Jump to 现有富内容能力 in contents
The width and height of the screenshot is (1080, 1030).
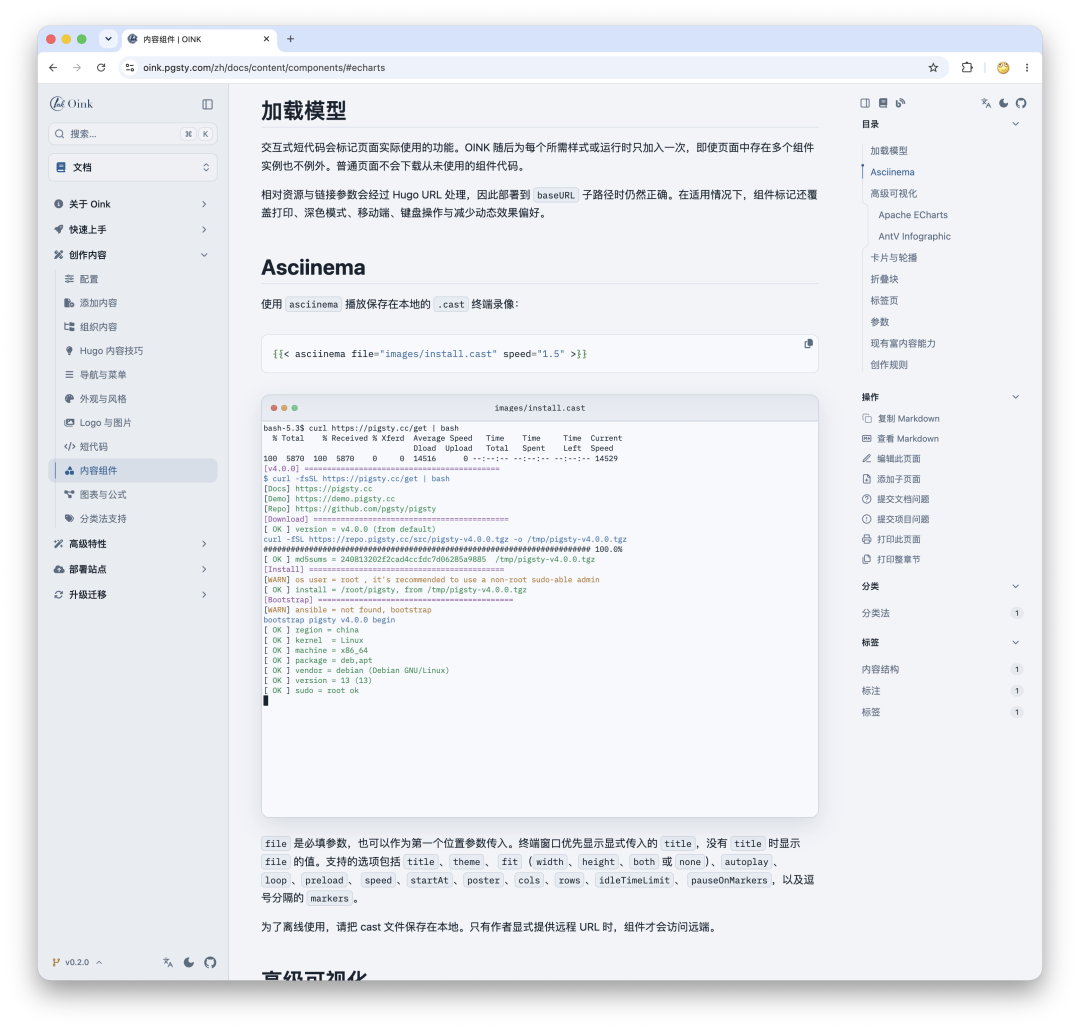click(x=903, y=343)
